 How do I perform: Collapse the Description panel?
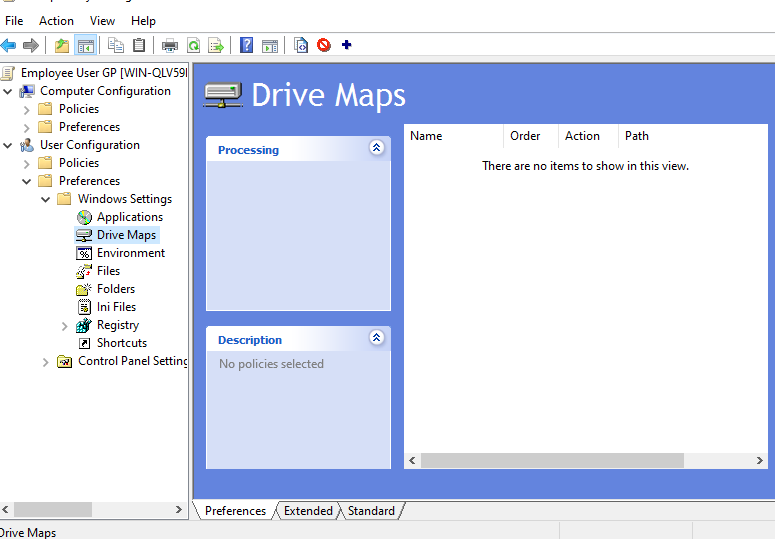[x=376, y=338]
